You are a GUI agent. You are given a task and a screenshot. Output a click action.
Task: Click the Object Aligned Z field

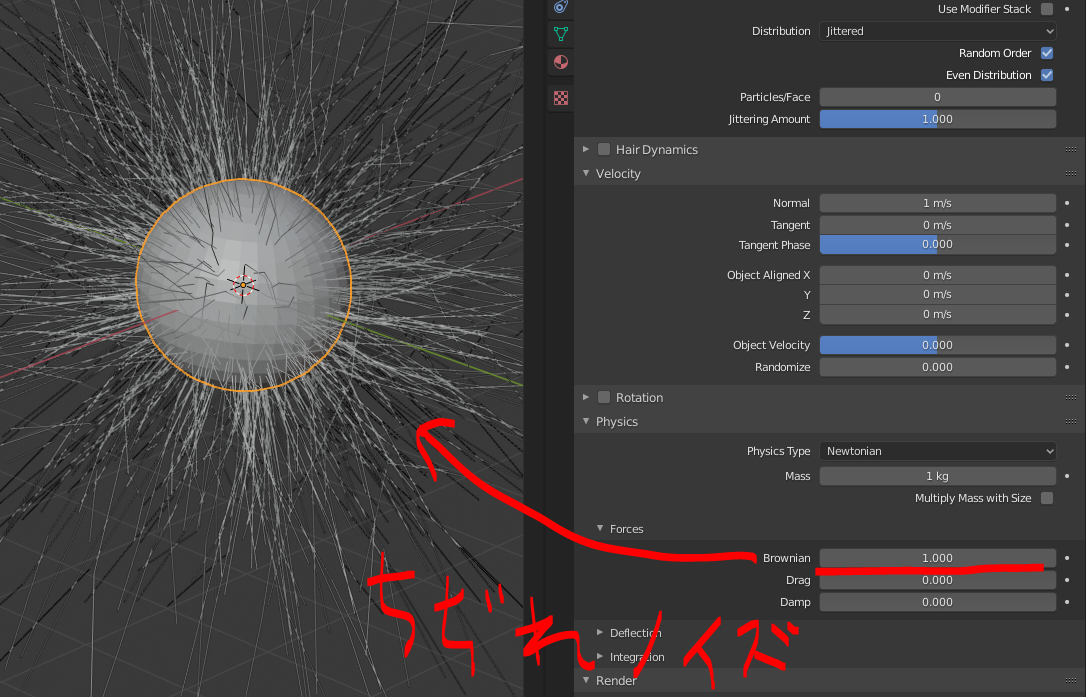[x=938, y=315]
